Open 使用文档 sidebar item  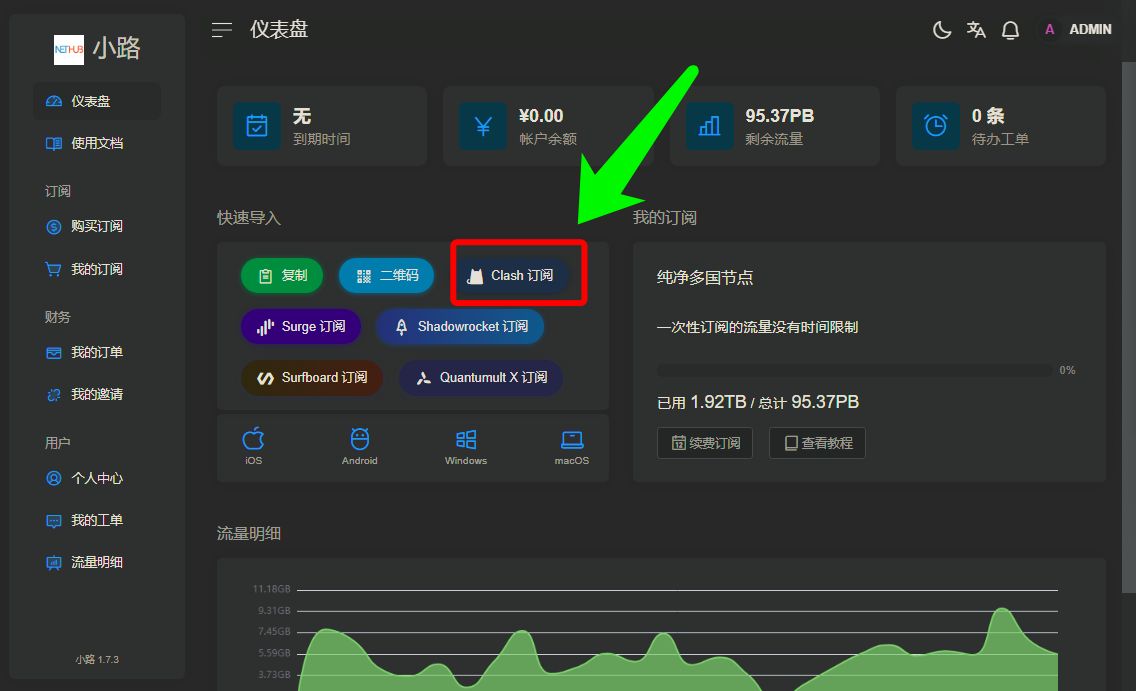click(97, 143)
